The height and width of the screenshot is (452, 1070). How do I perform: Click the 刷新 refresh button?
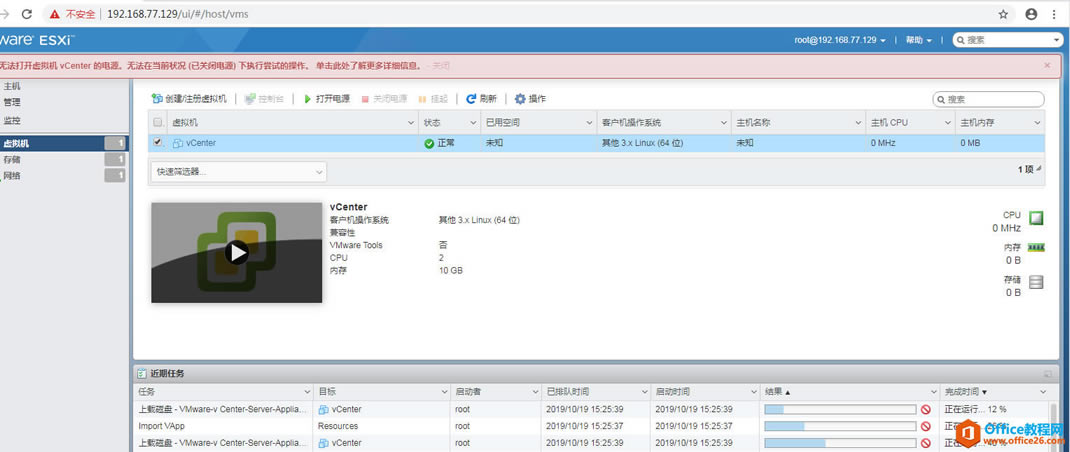(481, 99)
